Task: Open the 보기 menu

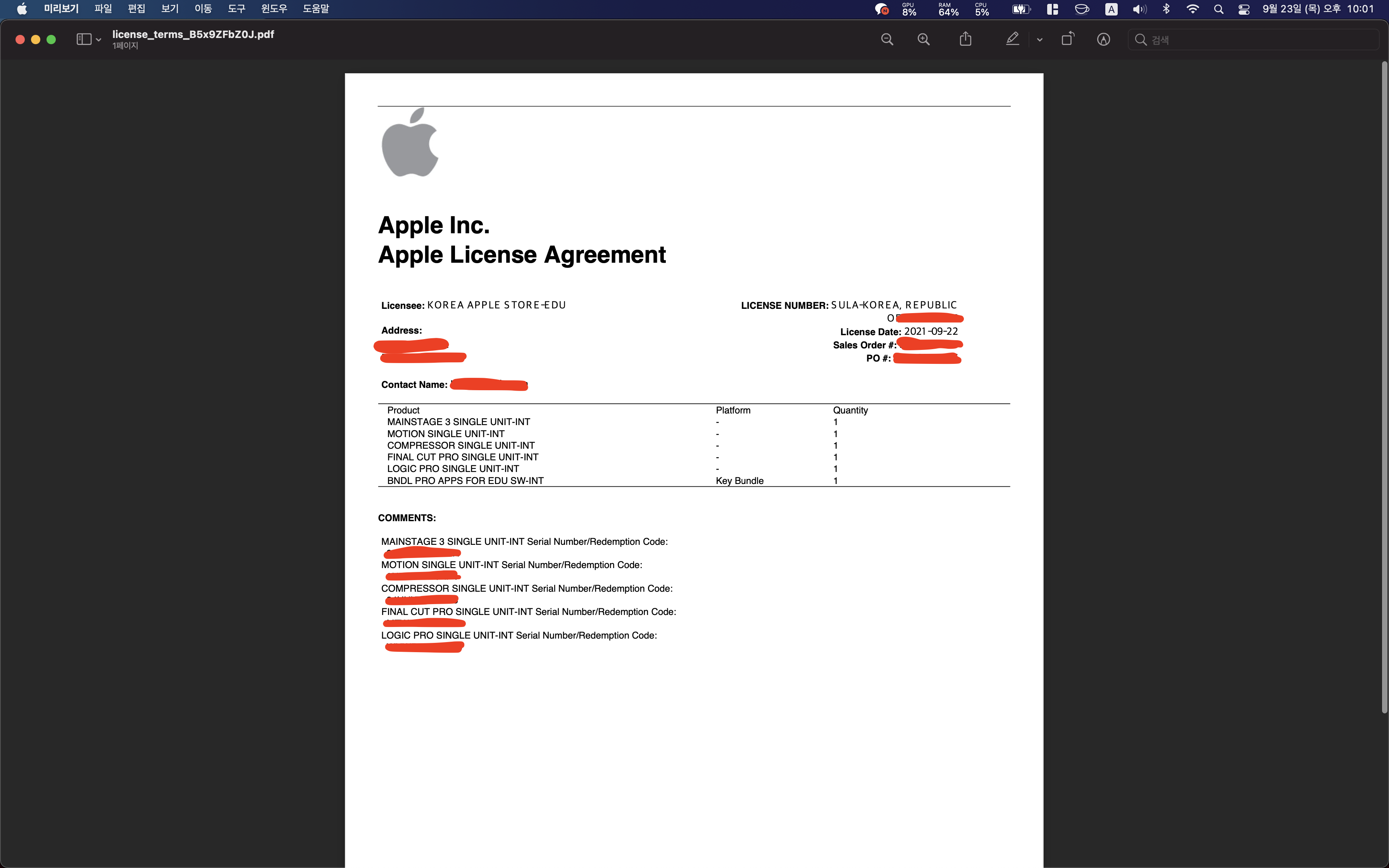Action: [x=170, y=9]
